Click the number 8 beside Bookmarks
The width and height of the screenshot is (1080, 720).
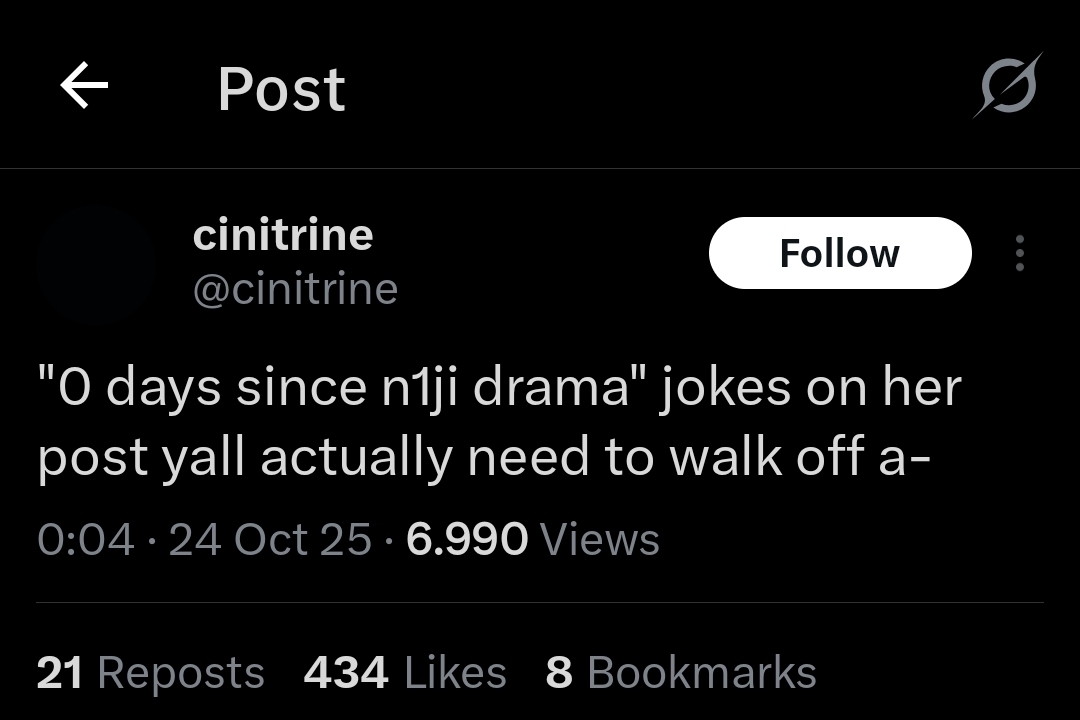559,673
